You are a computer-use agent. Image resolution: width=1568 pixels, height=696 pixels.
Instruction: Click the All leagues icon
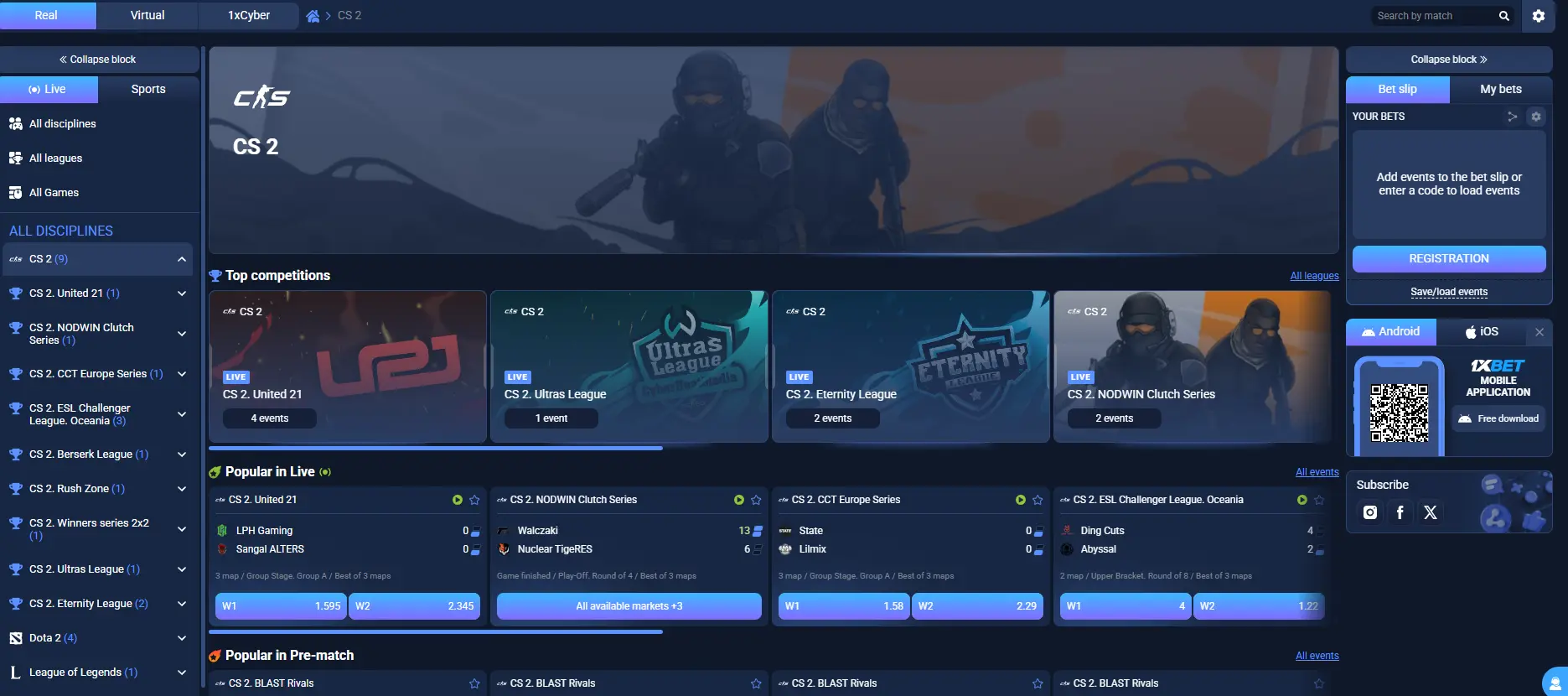tap(15, 158)
